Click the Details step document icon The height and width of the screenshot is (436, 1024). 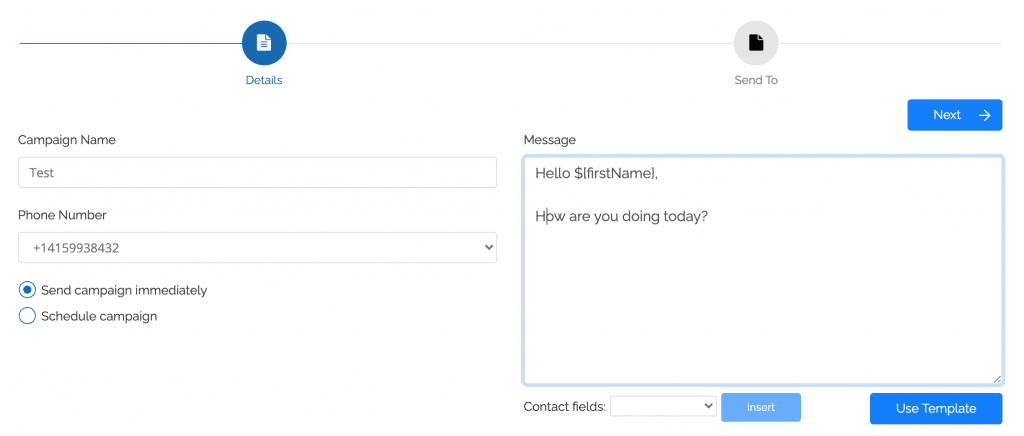[x=264, y=43]
